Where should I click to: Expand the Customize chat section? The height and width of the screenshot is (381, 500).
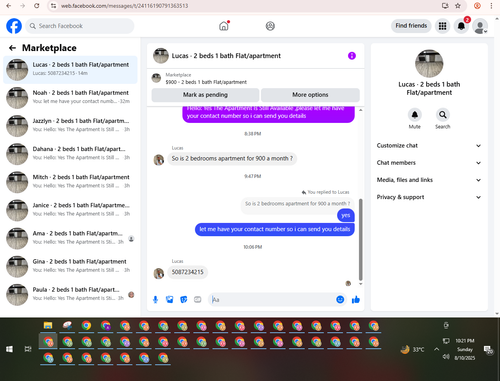click(429, 146)
